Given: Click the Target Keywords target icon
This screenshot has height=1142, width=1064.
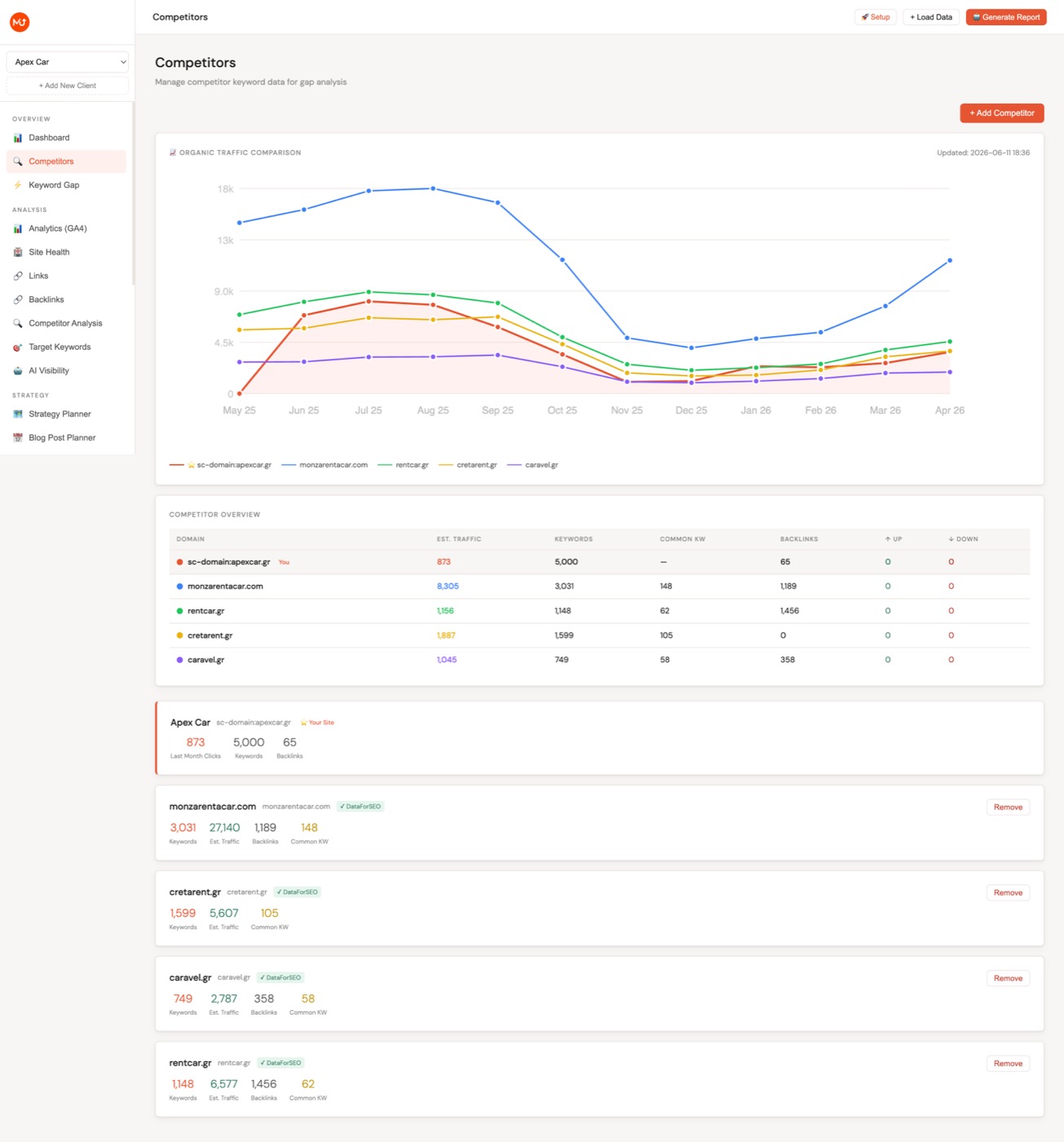Looking at the screenshot, I should pyautogui.click(x=18, y=347).
